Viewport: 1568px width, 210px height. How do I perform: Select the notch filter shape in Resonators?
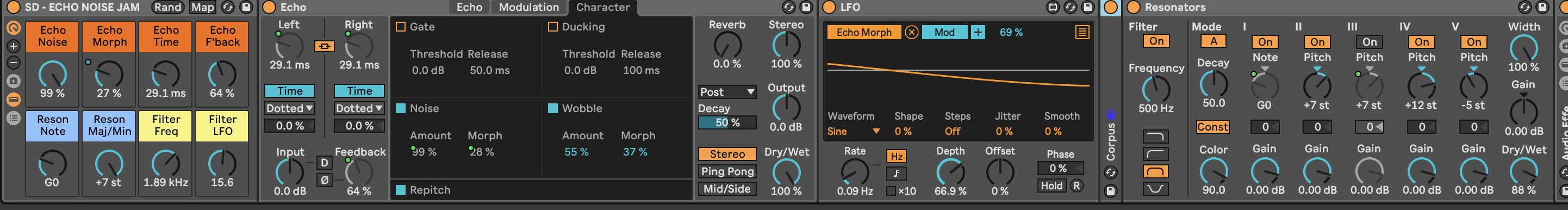click(1155, 189)
